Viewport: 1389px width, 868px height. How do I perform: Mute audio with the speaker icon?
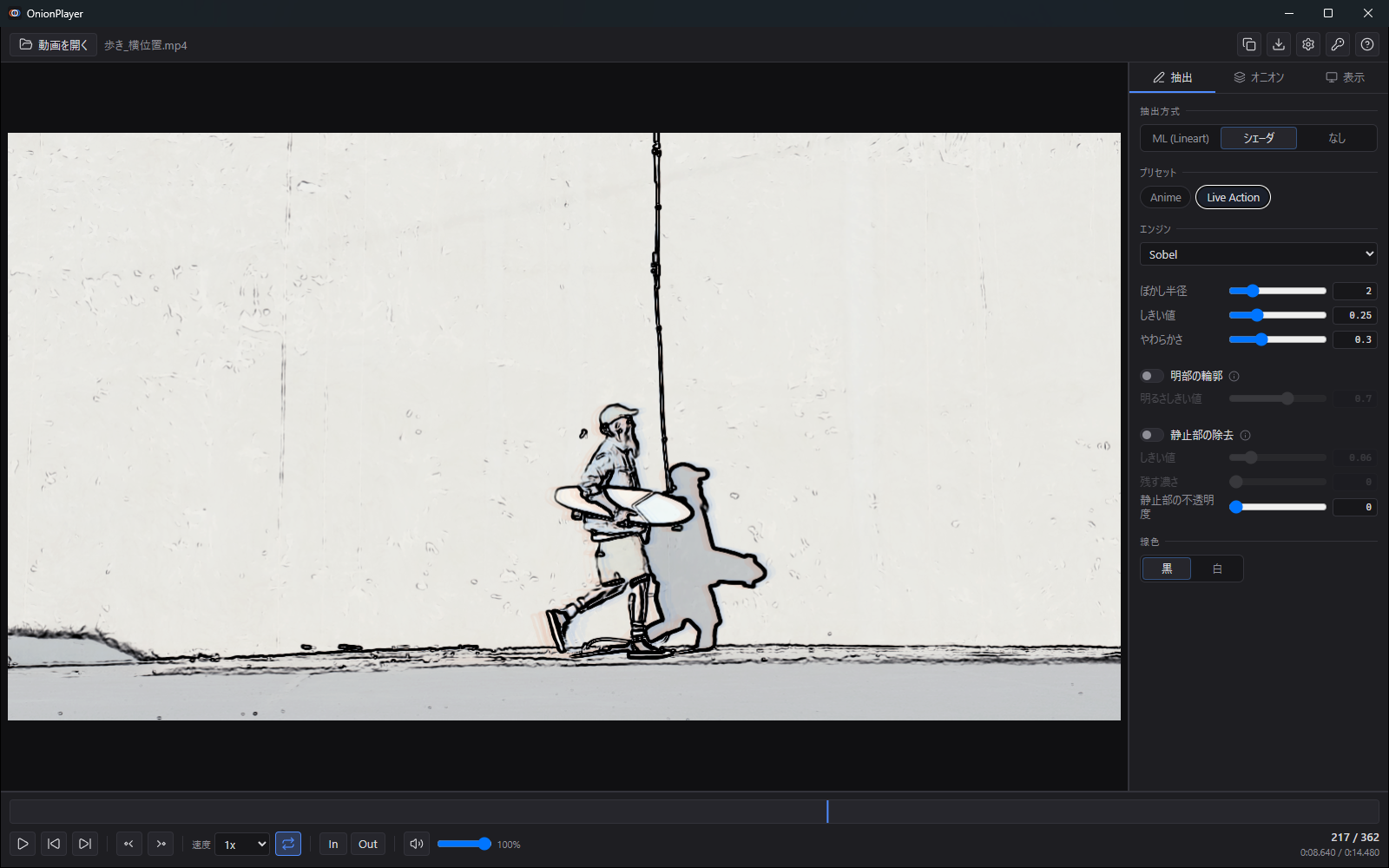(x=417, y=844)
